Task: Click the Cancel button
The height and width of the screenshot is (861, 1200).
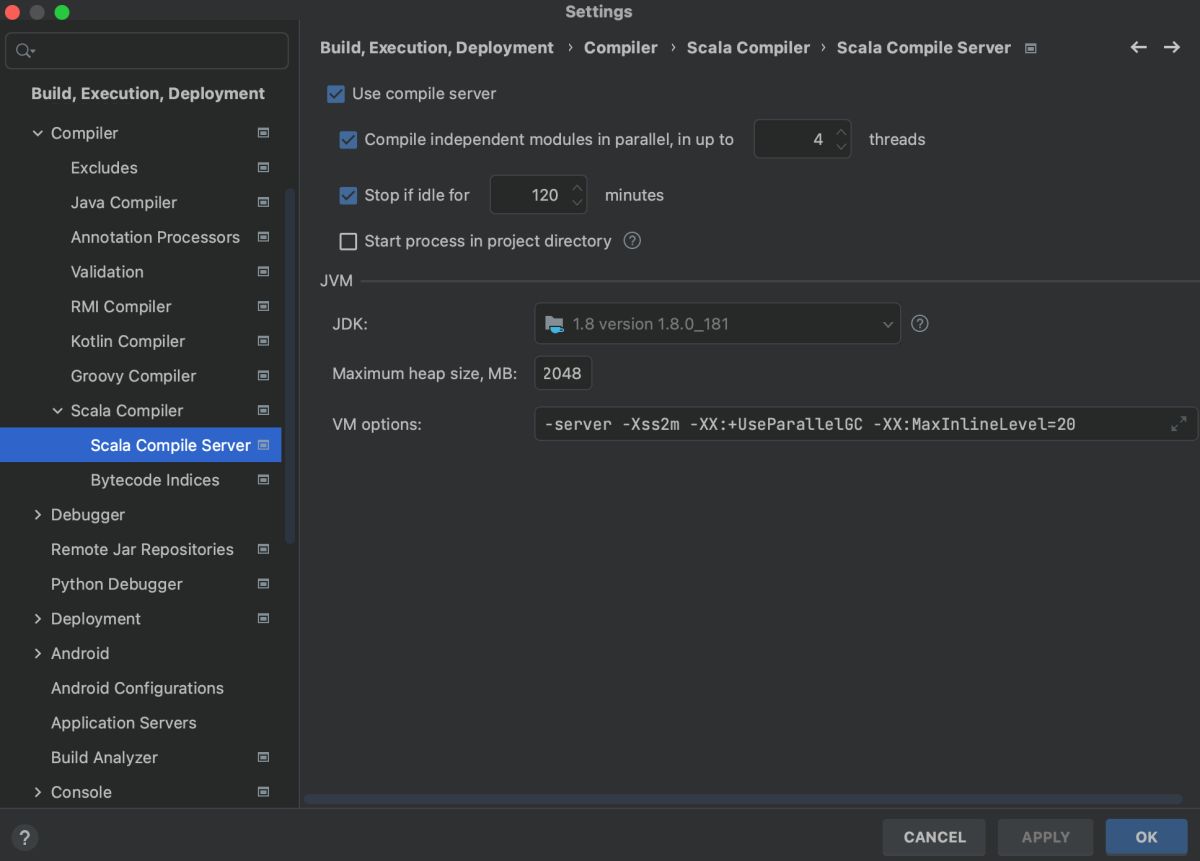Action: (934, 838)
